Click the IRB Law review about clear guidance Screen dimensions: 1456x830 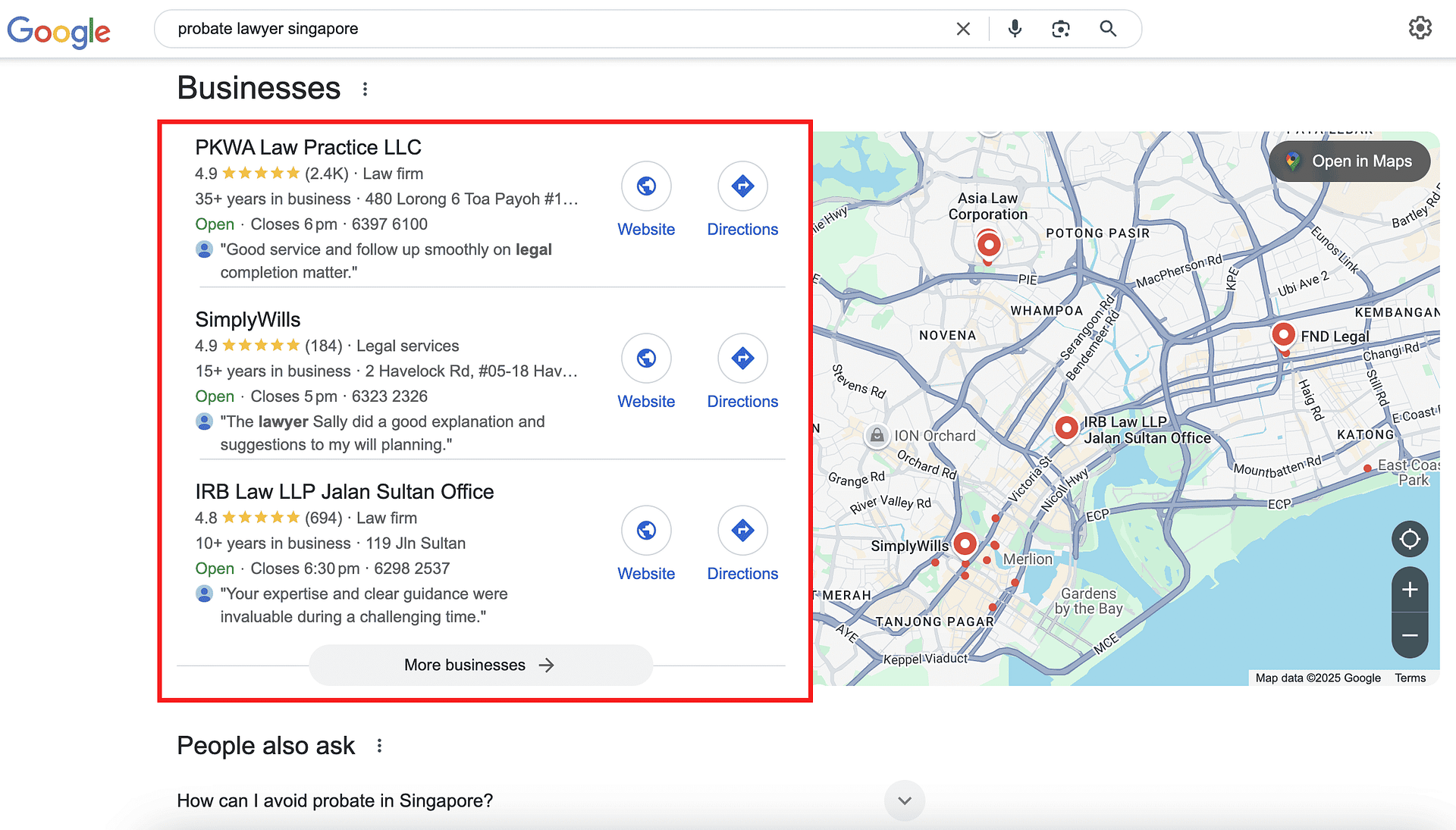click(364, 605)
